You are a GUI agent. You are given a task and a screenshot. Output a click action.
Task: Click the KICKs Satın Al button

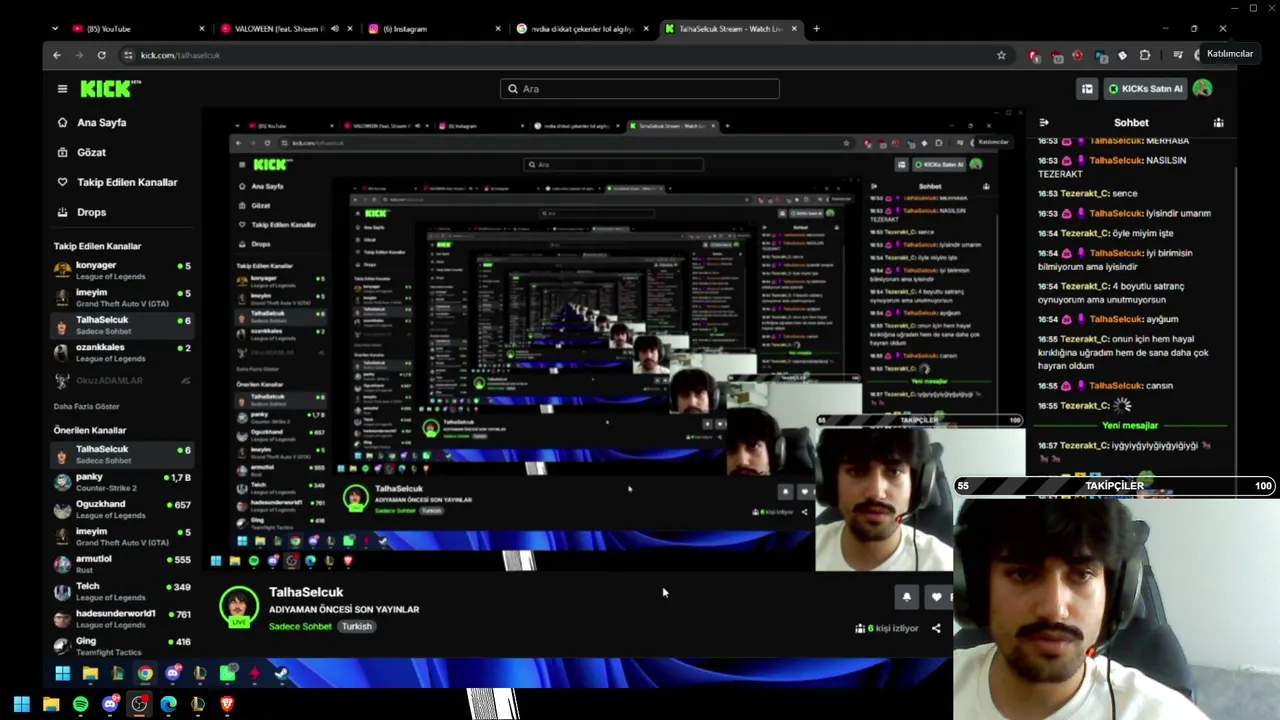(x=1146, y=89)
